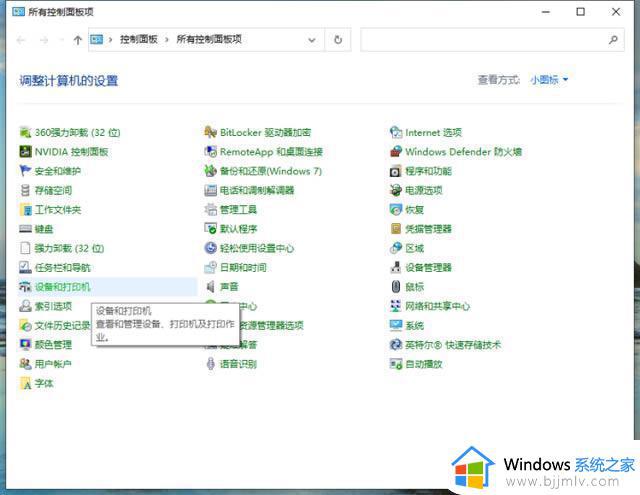This screenshot has height=495, width=640.
Task: Click the Forward navigation arrow
Action: 44,40
